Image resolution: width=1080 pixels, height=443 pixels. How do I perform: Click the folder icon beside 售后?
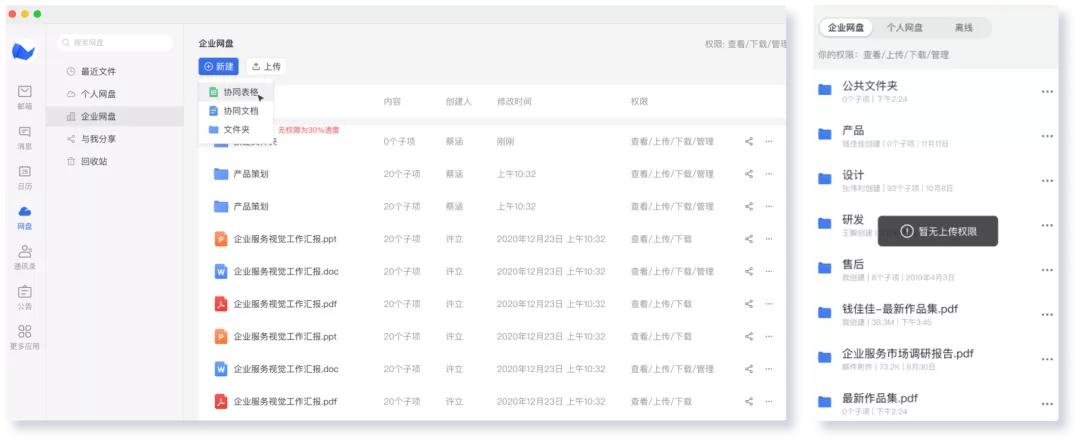(x=824, y=268)
